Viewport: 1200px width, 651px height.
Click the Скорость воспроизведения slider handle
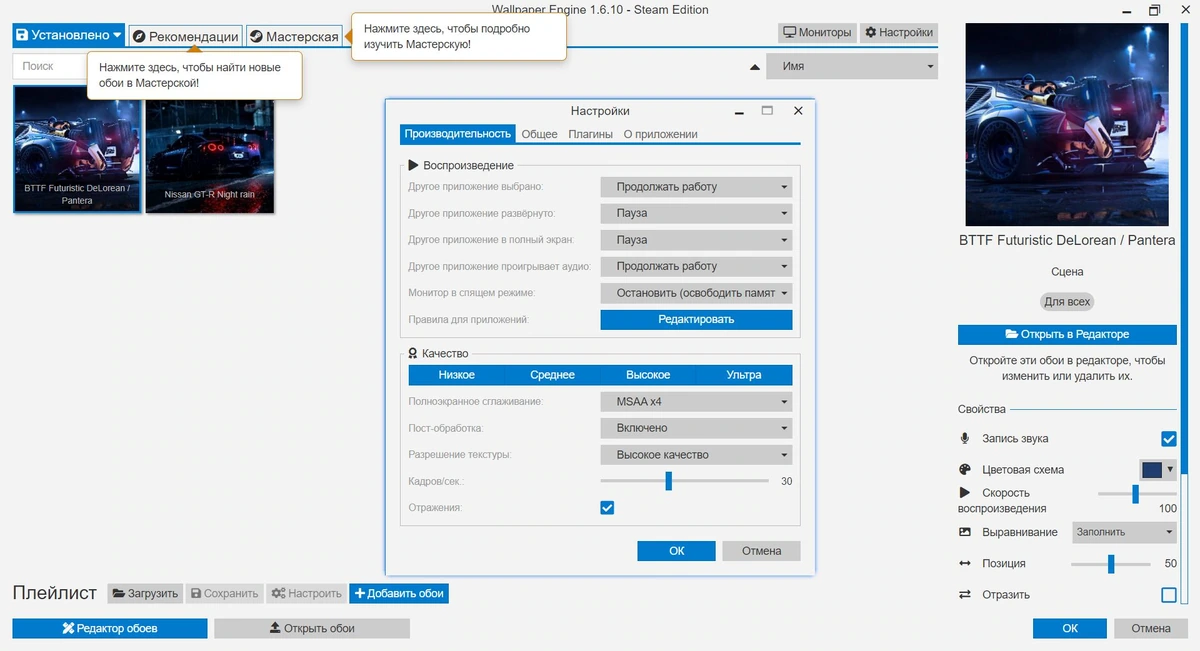tap(1135, 494)
